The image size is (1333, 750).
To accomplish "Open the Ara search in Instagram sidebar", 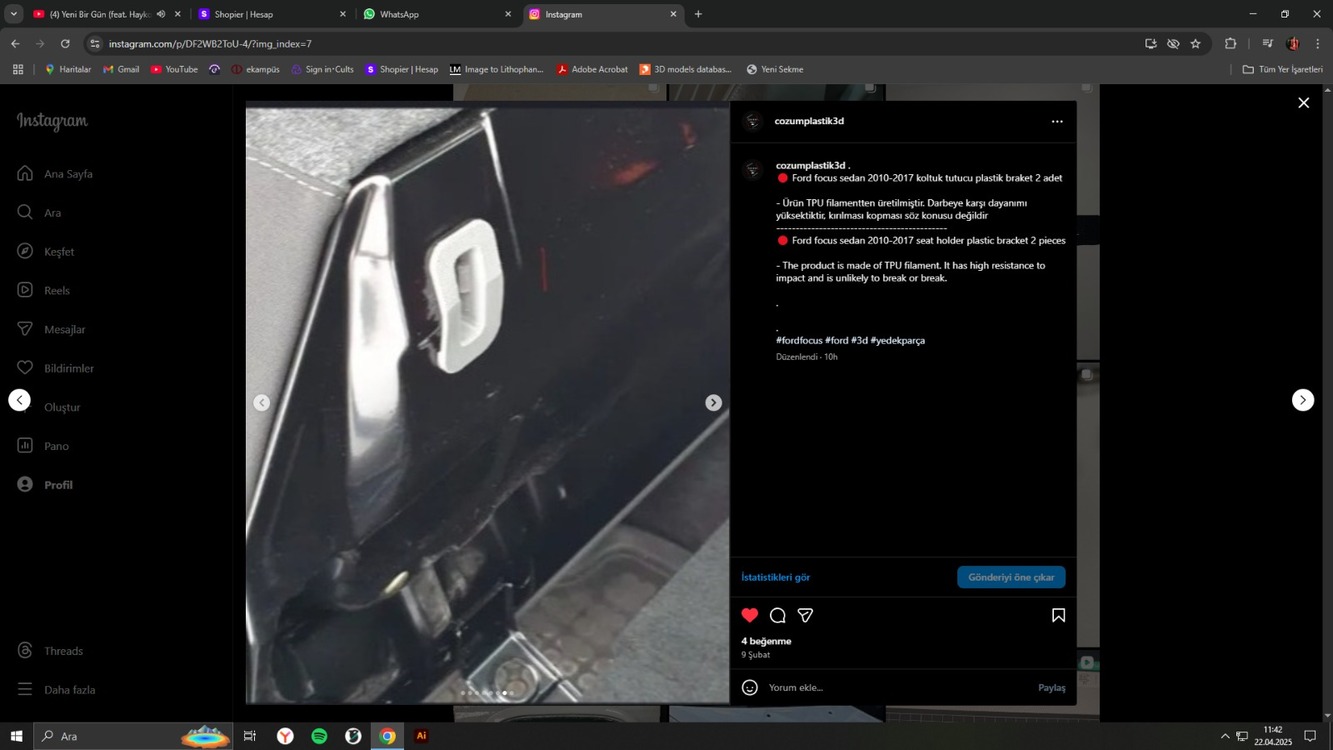I will pos(39,213).
